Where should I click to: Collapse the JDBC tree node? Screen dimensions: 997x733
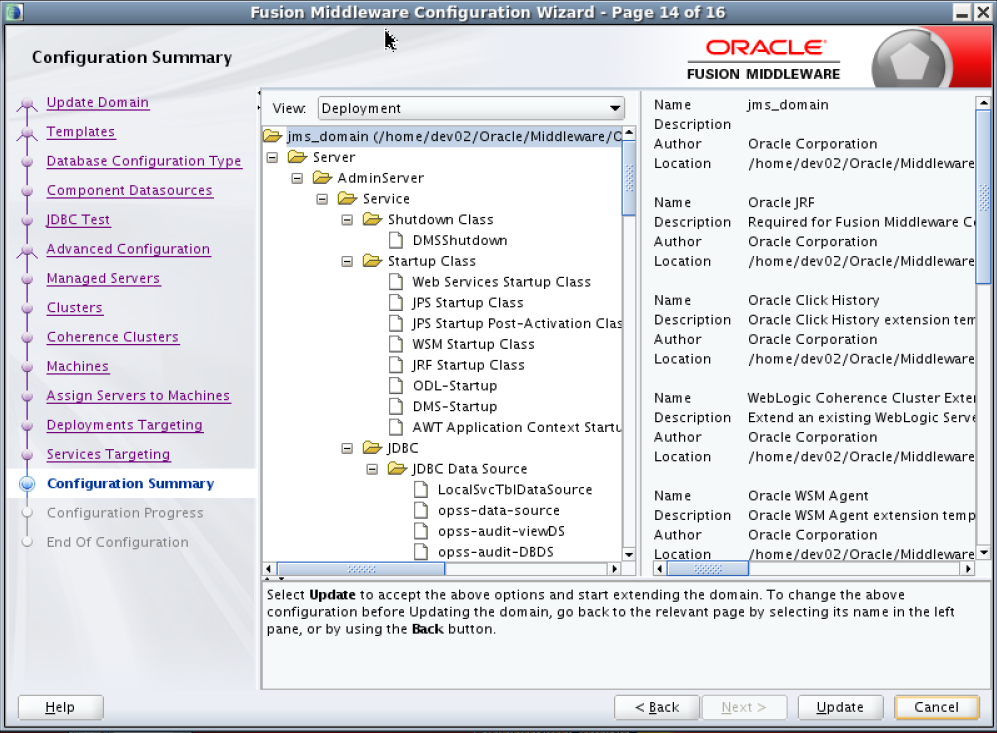(x=347, y=448)
